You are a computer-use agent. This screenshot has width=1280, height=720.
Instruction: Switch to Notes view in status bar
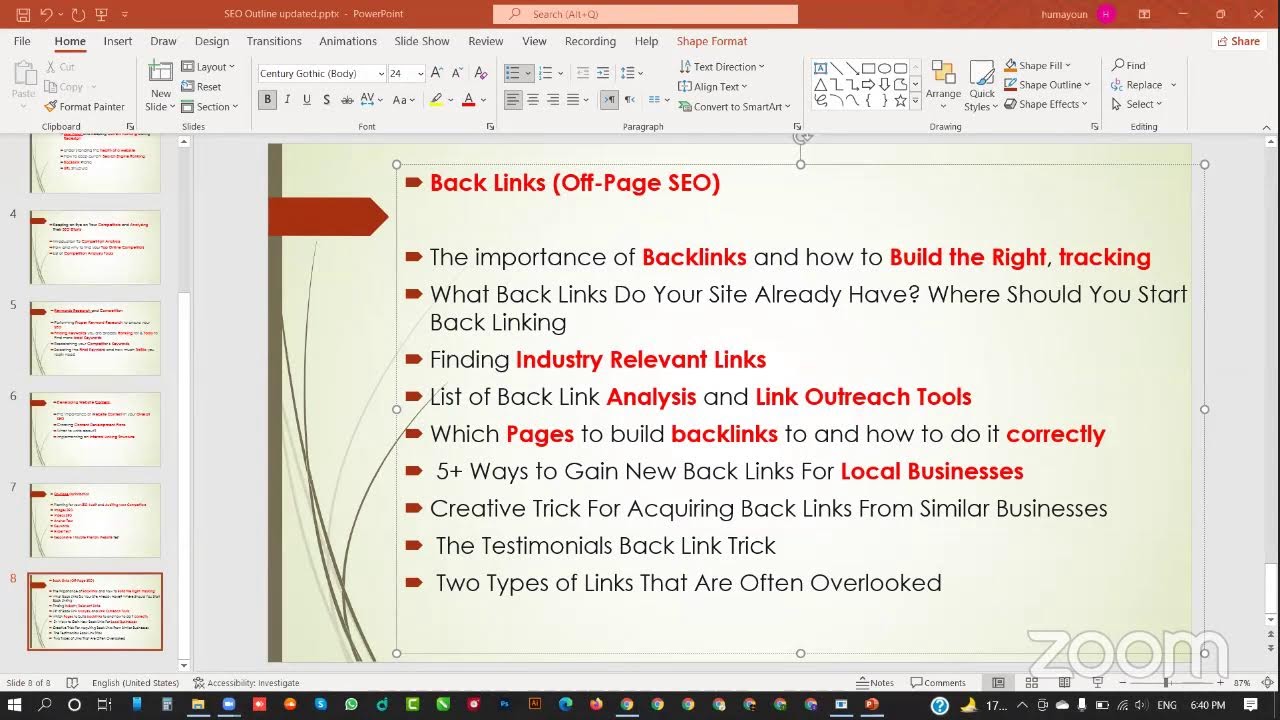click(875, 682)
